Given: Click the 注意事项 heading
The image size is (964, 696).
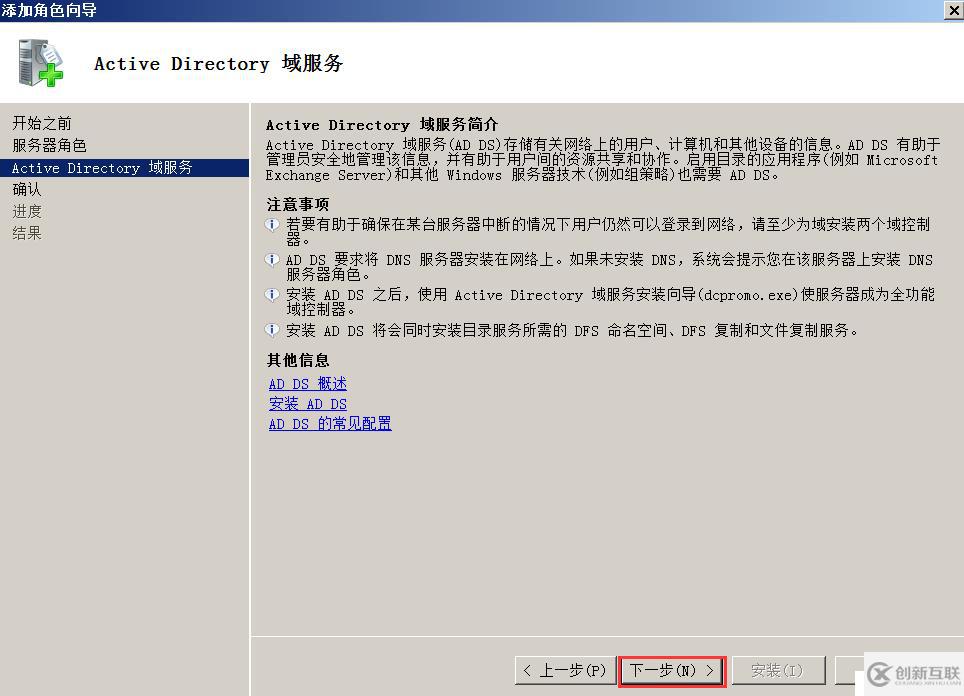Looking at the screenshot, I should coord(298,204).
